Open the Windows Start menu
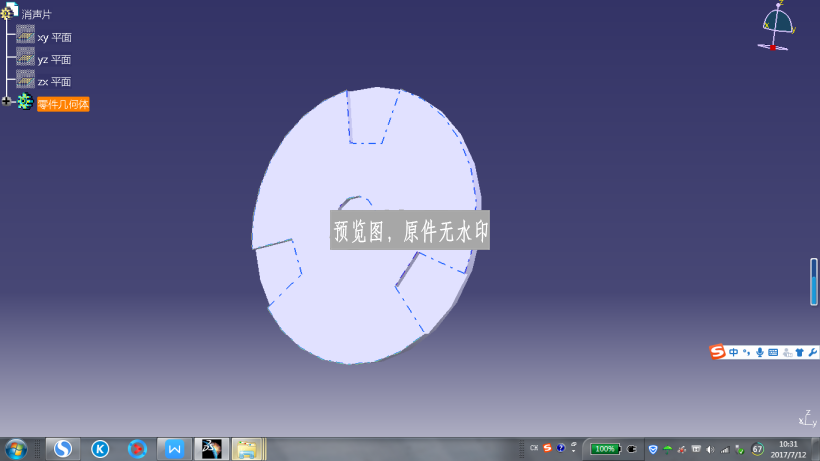This screenshot has height=461, width=820. [16, 449]
